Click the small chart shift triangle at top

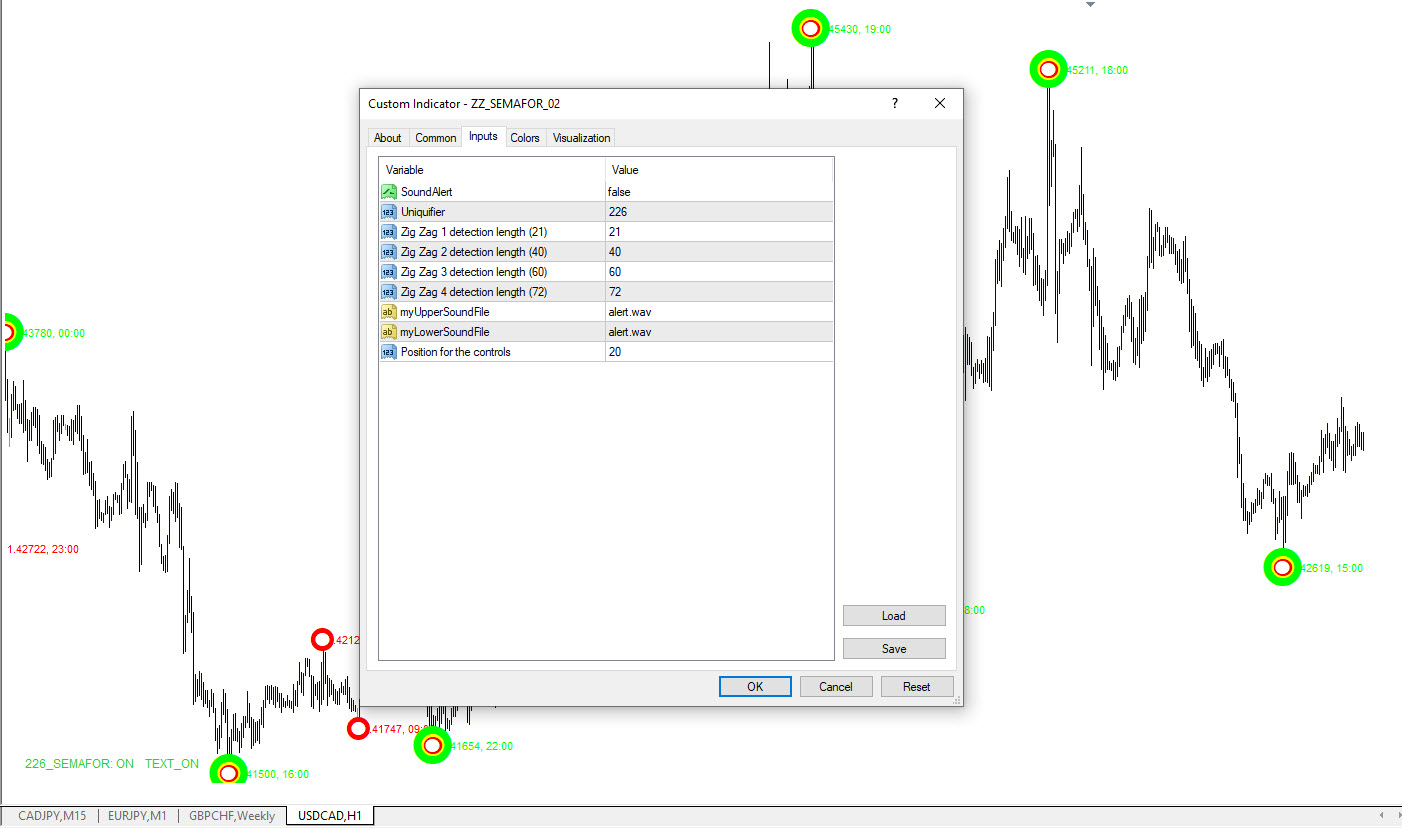[1091, 5]
